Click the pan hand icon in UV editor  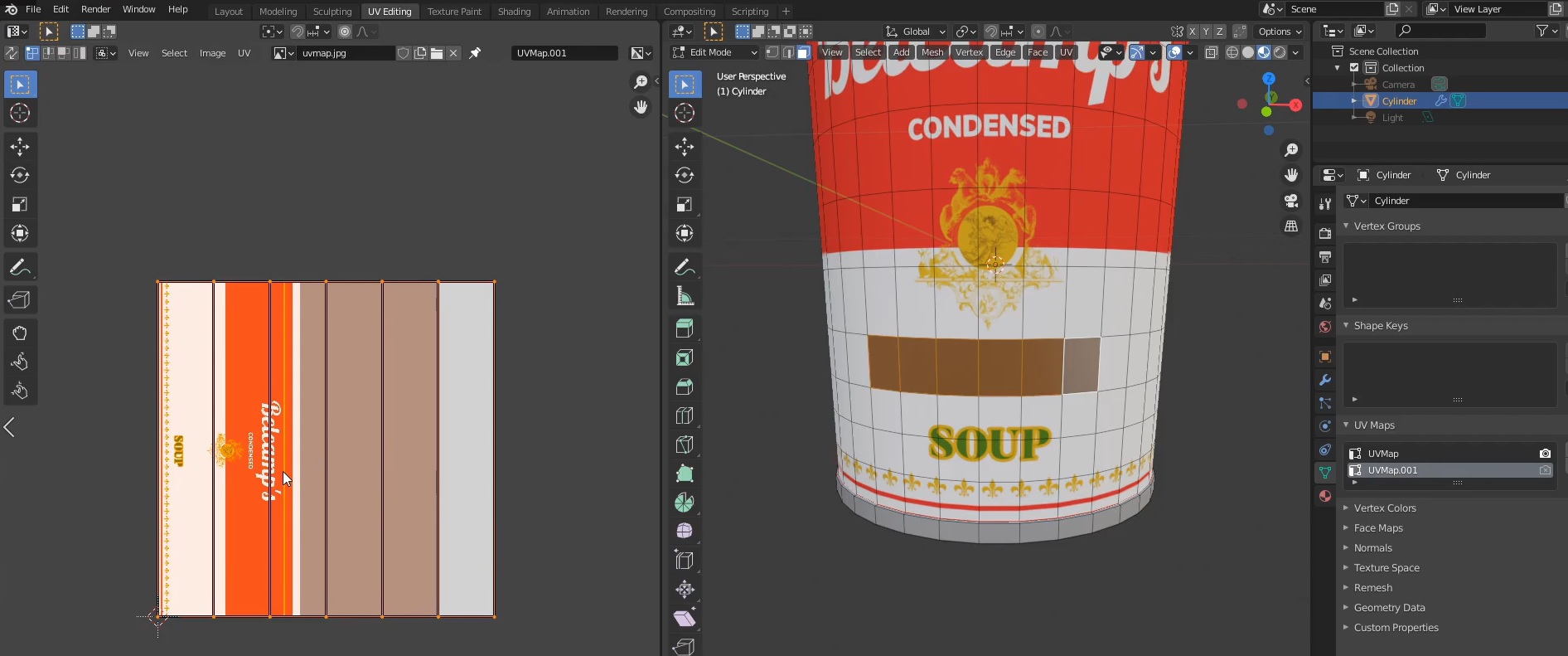point(641,107)
